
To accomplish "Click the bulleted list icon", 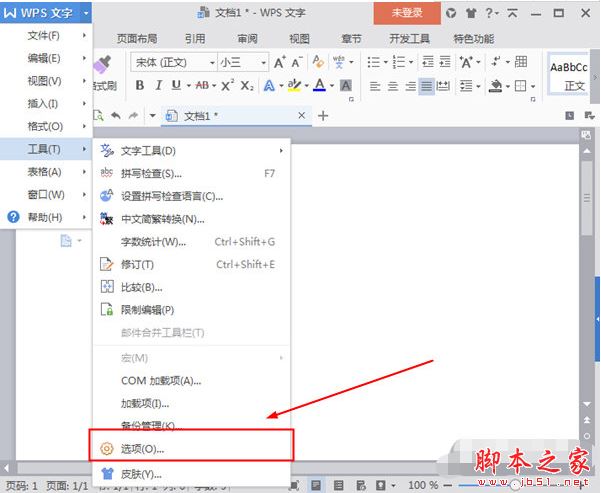I will (373, 62).
